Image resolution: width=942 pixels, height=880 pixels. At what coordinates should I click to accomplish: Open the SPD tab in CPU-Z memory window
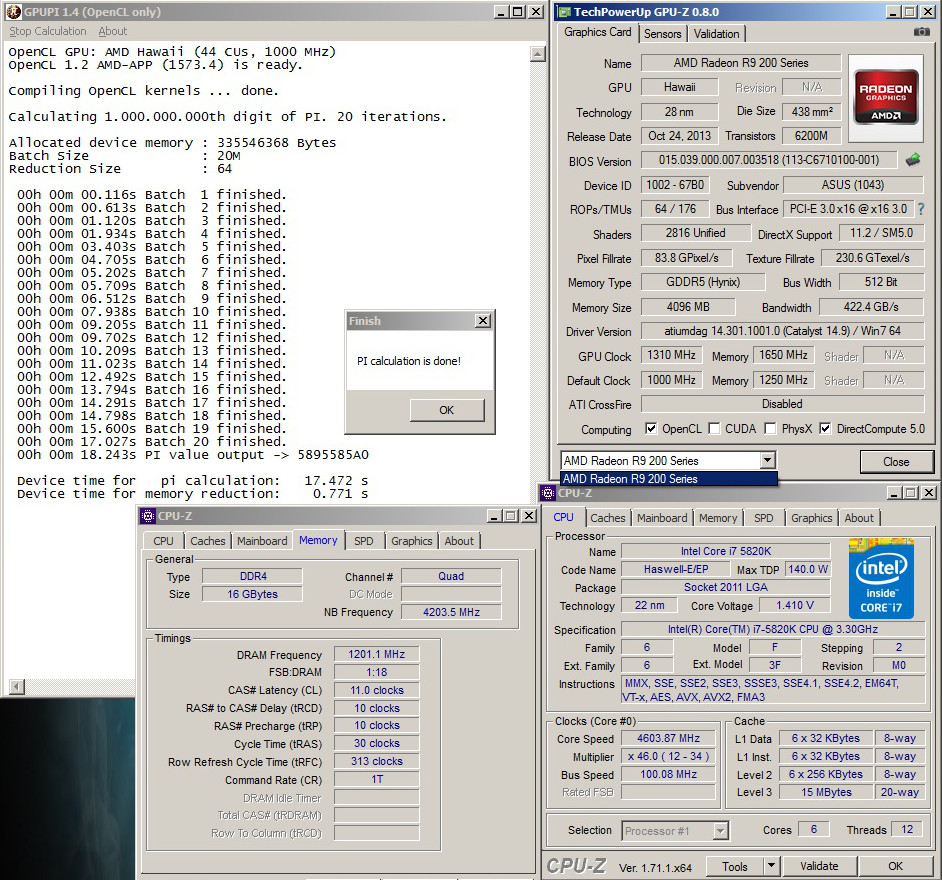pyautogui.click(x=363, y=541)
